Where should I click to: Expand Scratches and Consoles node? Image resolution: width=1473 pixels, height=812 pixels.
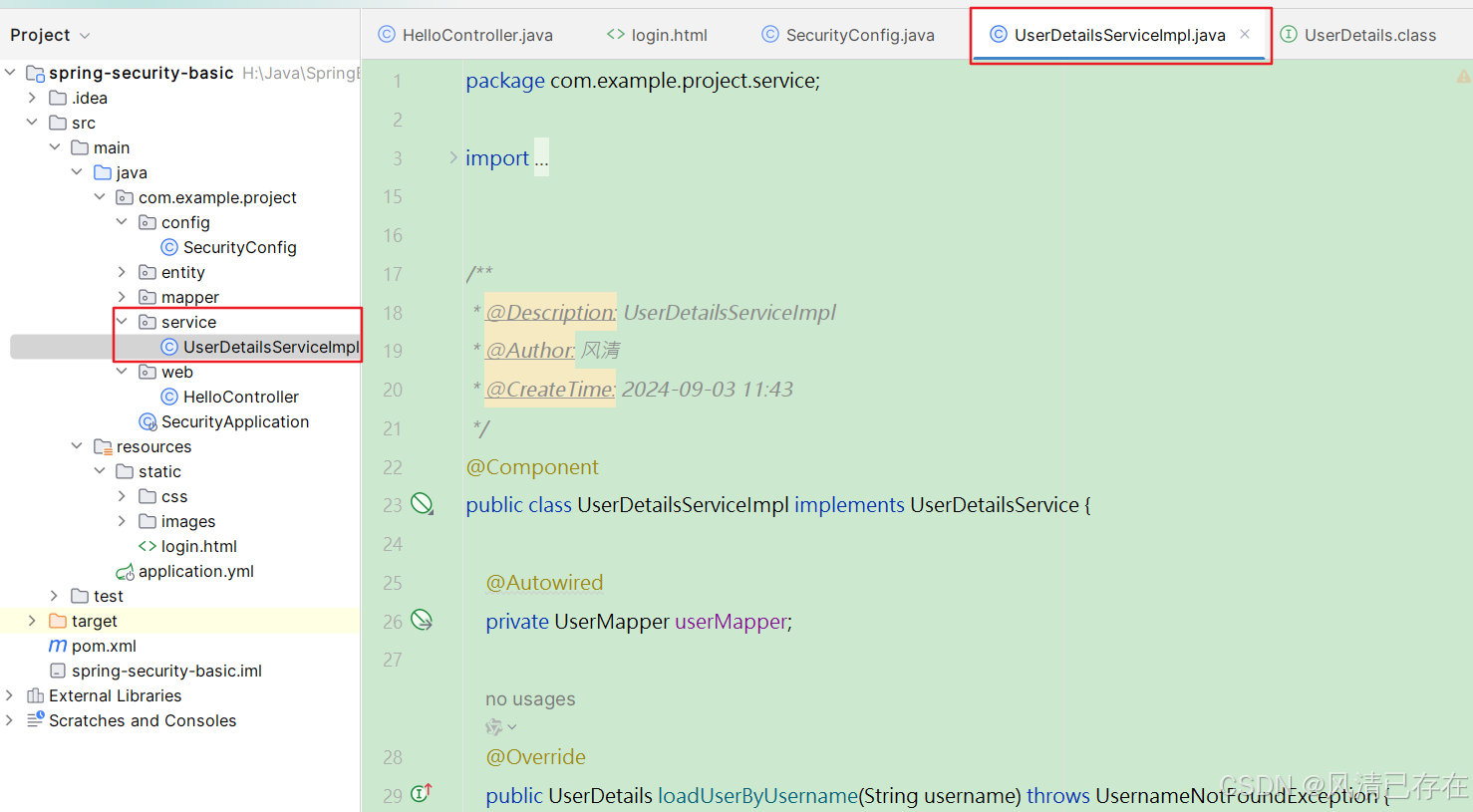click(11, 719)
